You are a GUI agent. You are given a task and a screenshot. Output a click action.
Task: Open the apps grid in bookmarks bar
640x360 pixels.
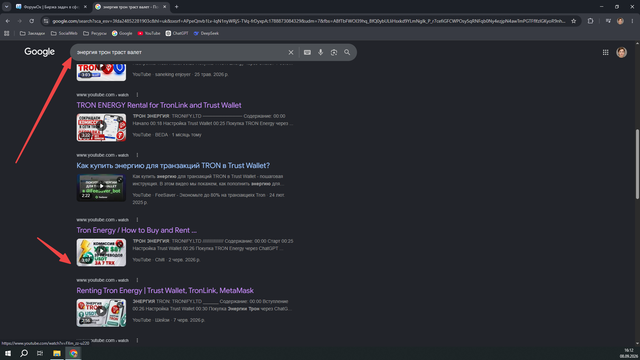click(x=7, y=33)
